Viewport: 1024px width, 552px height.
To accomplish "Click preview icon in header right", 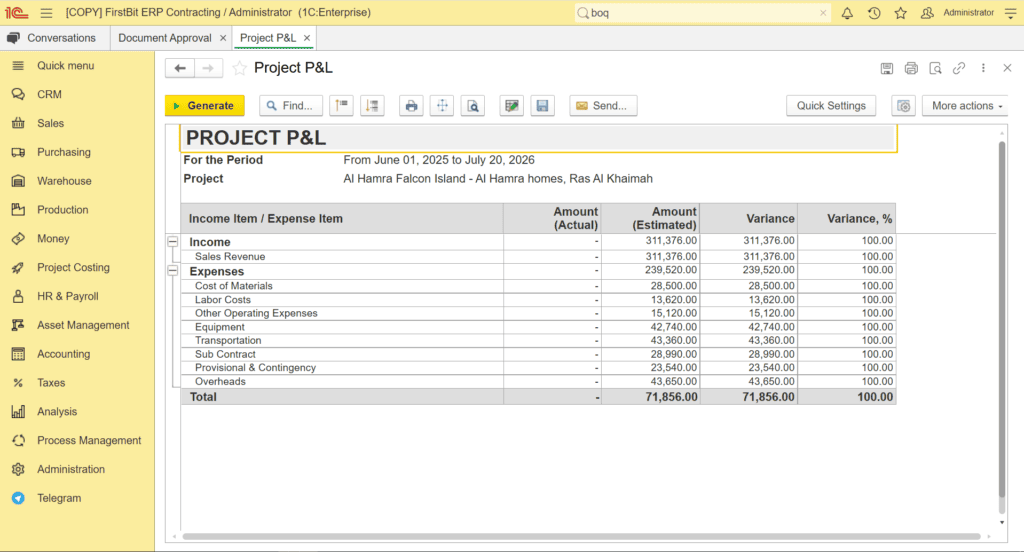I will coord(935,68).
